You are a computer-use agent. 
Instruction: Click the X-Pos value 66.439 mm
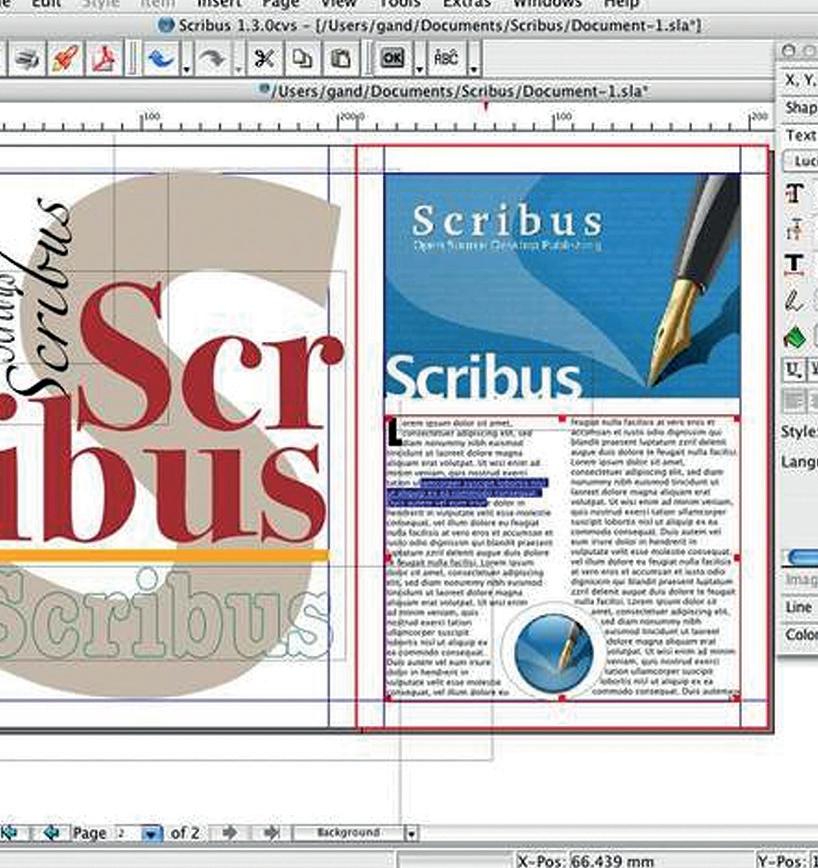click(612, 861)
